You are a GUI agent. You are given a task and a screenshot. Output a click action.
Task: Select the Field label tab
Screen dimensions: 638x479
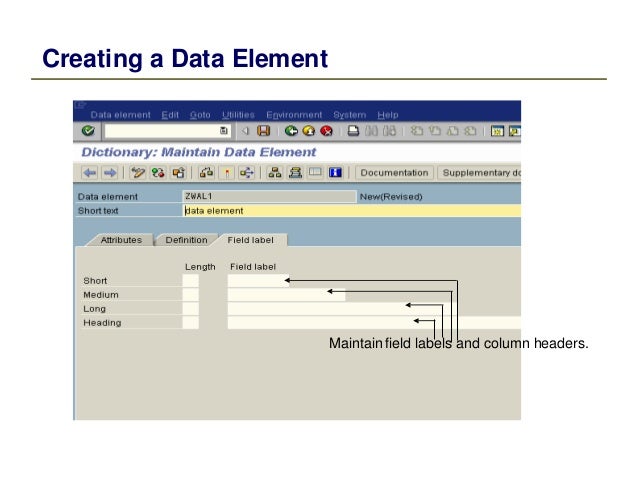coord(250,240)
